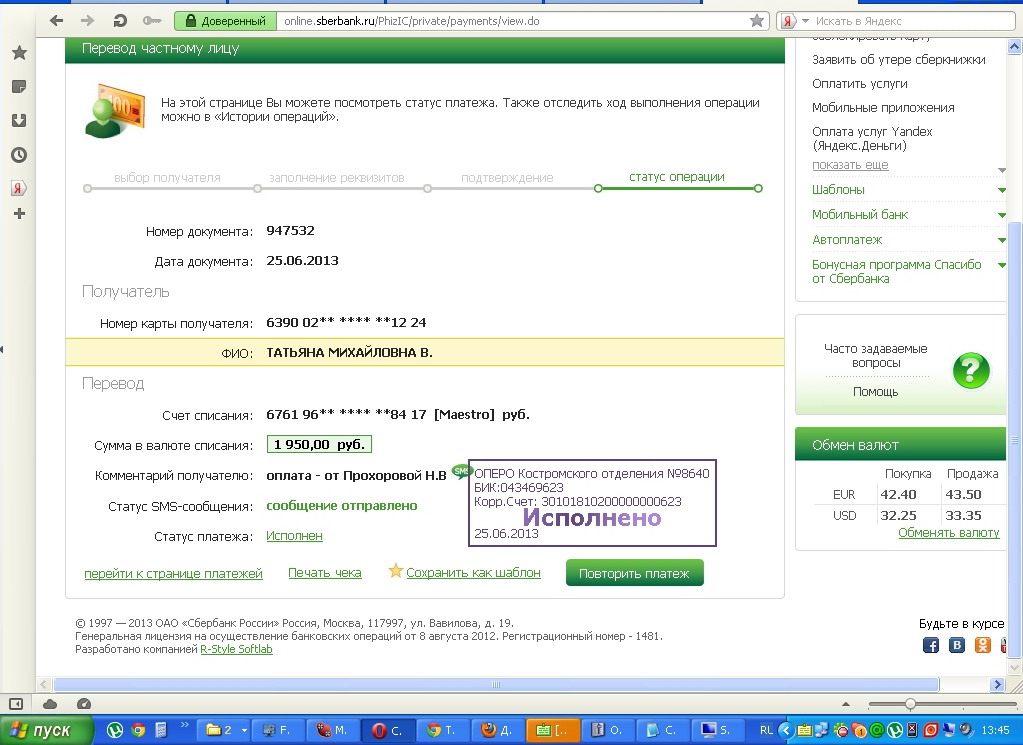Open the Downloads panel in the sidebar
1023x745 pixels.
[19, 120]
